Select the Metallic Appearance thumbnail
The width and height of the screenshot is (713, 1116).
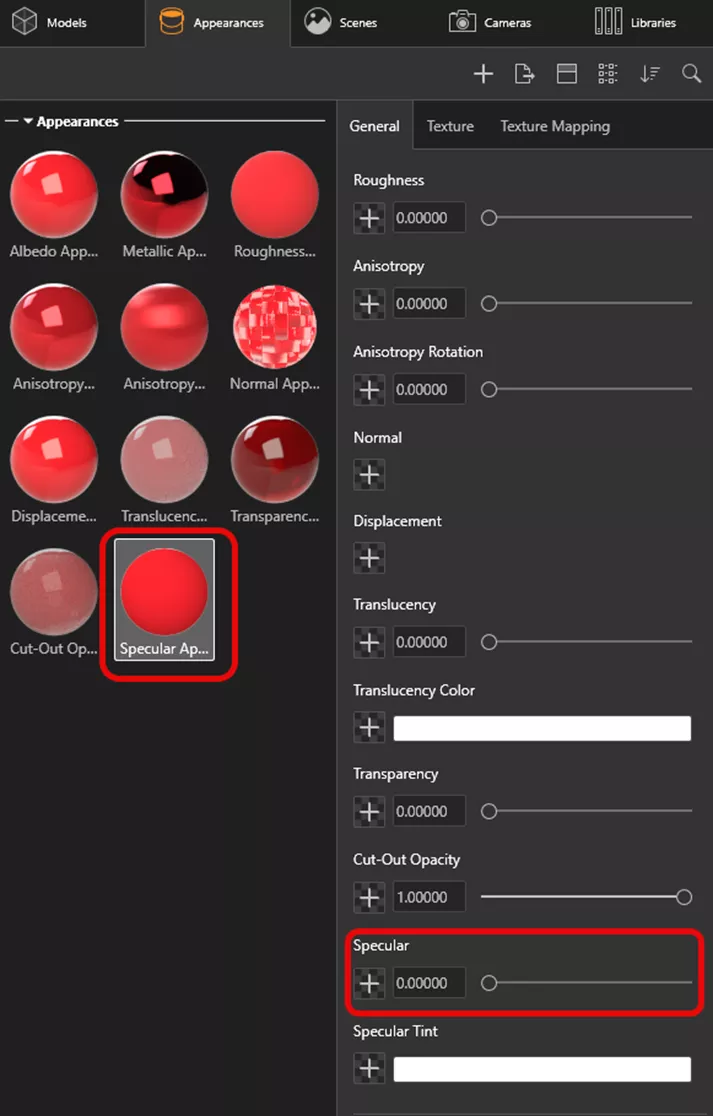pyautogui.click(x=164, y=196)
